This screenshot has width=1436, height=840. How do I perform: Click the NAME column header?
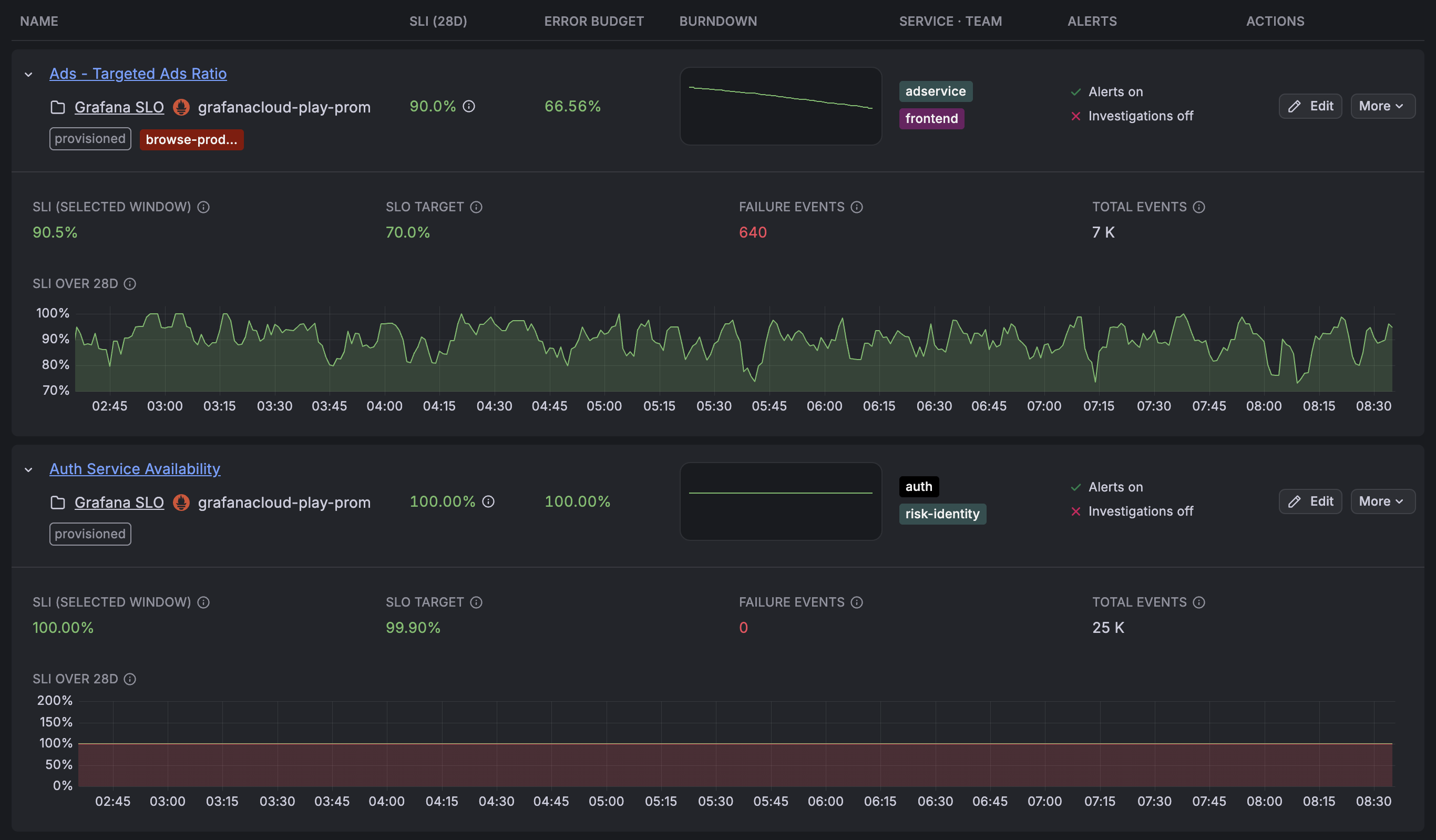(x=39, y=21)
